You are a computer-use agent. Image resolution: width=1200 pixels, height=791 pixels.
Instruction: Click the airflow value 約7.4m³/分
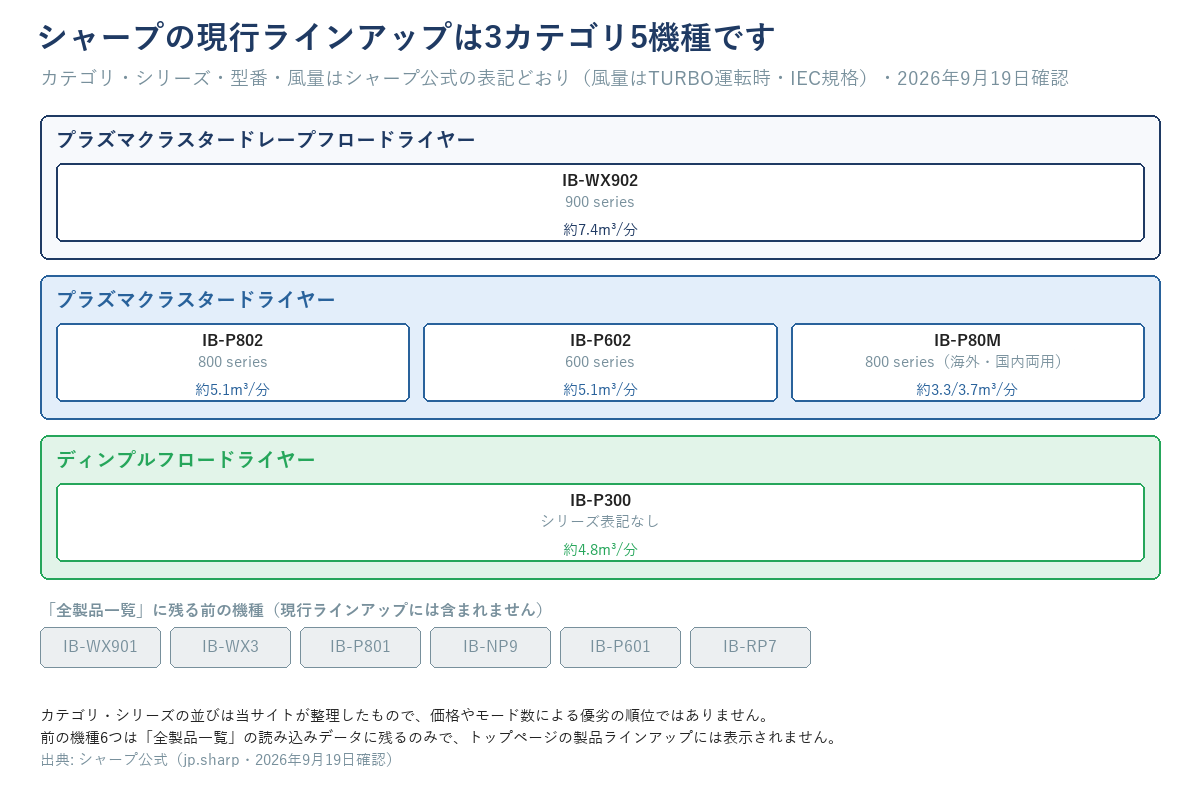coord(600,229)
